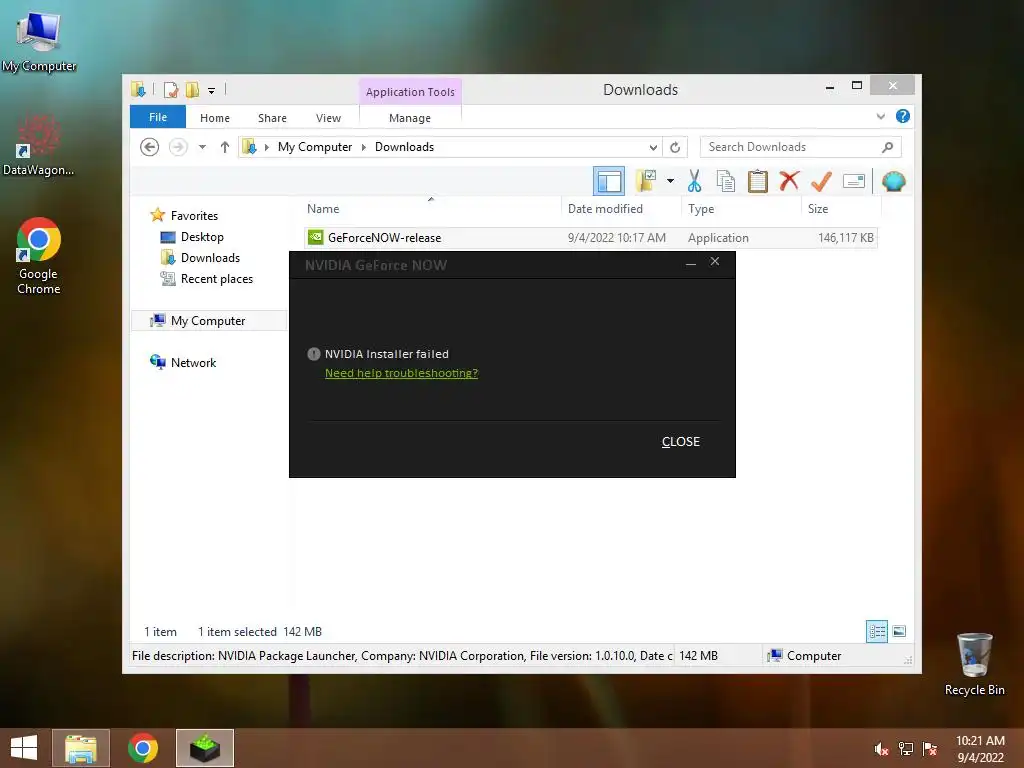Open File Explorer from the taskbar
Screen dimensions: 1024x768
point(81,748)
